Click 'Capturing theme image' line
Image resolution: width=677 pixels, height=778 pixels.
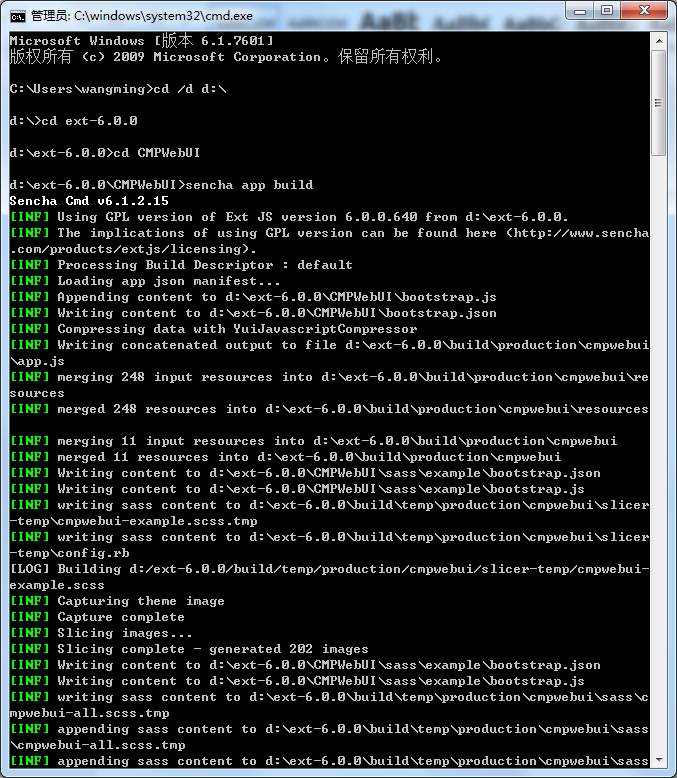coord(117,601)
